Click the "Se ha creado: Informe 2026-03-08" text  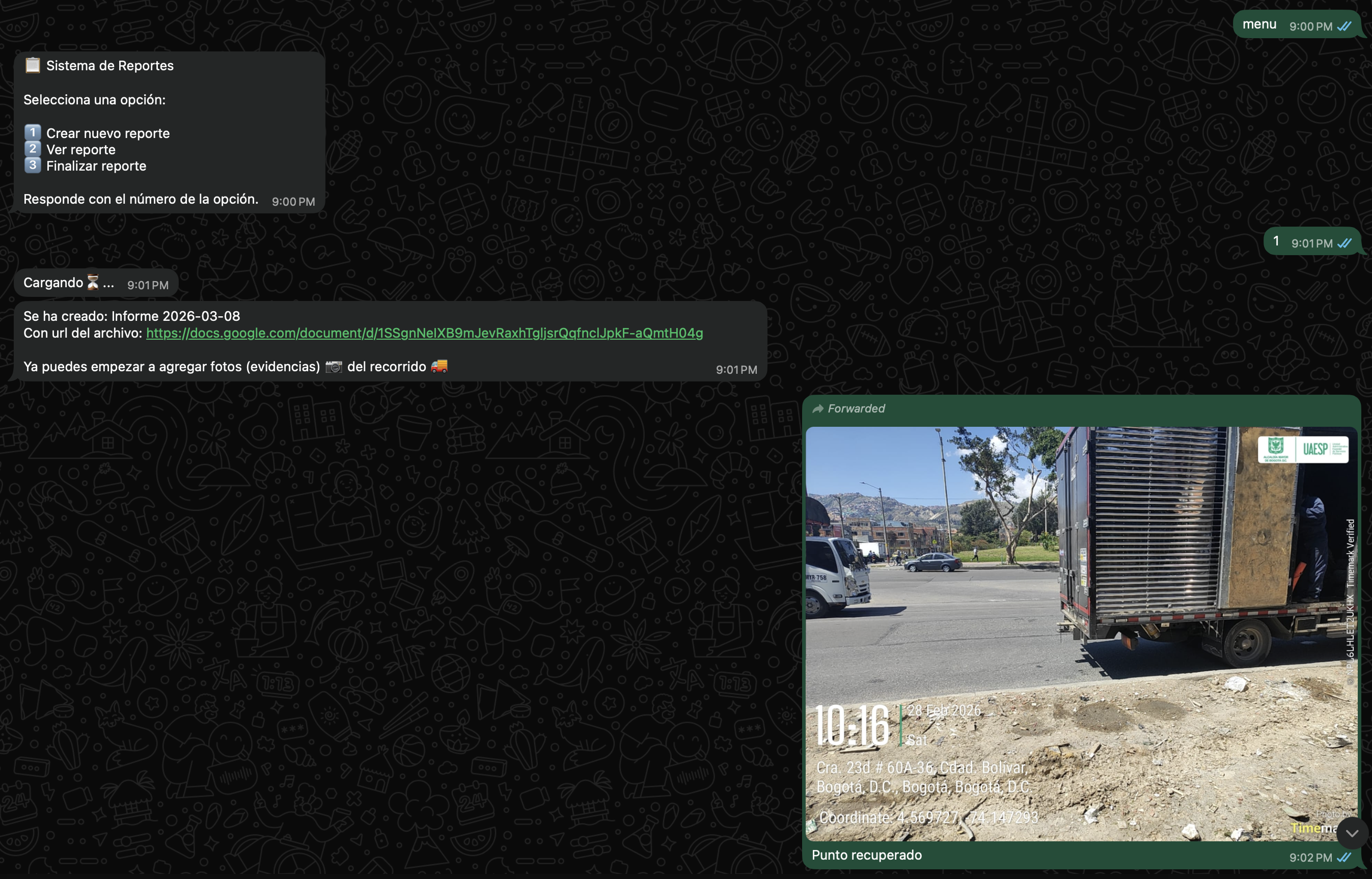point(131,316)
